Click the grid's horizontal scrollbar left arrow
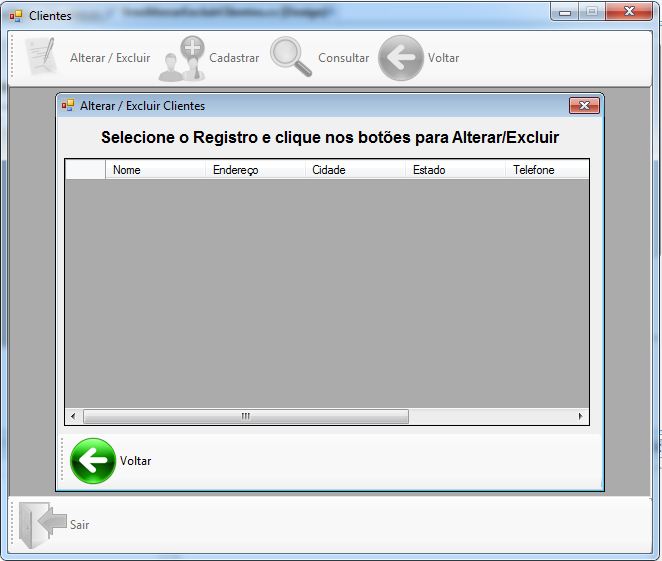Viewport: 662px width, 561px height. tap(73, 416)
